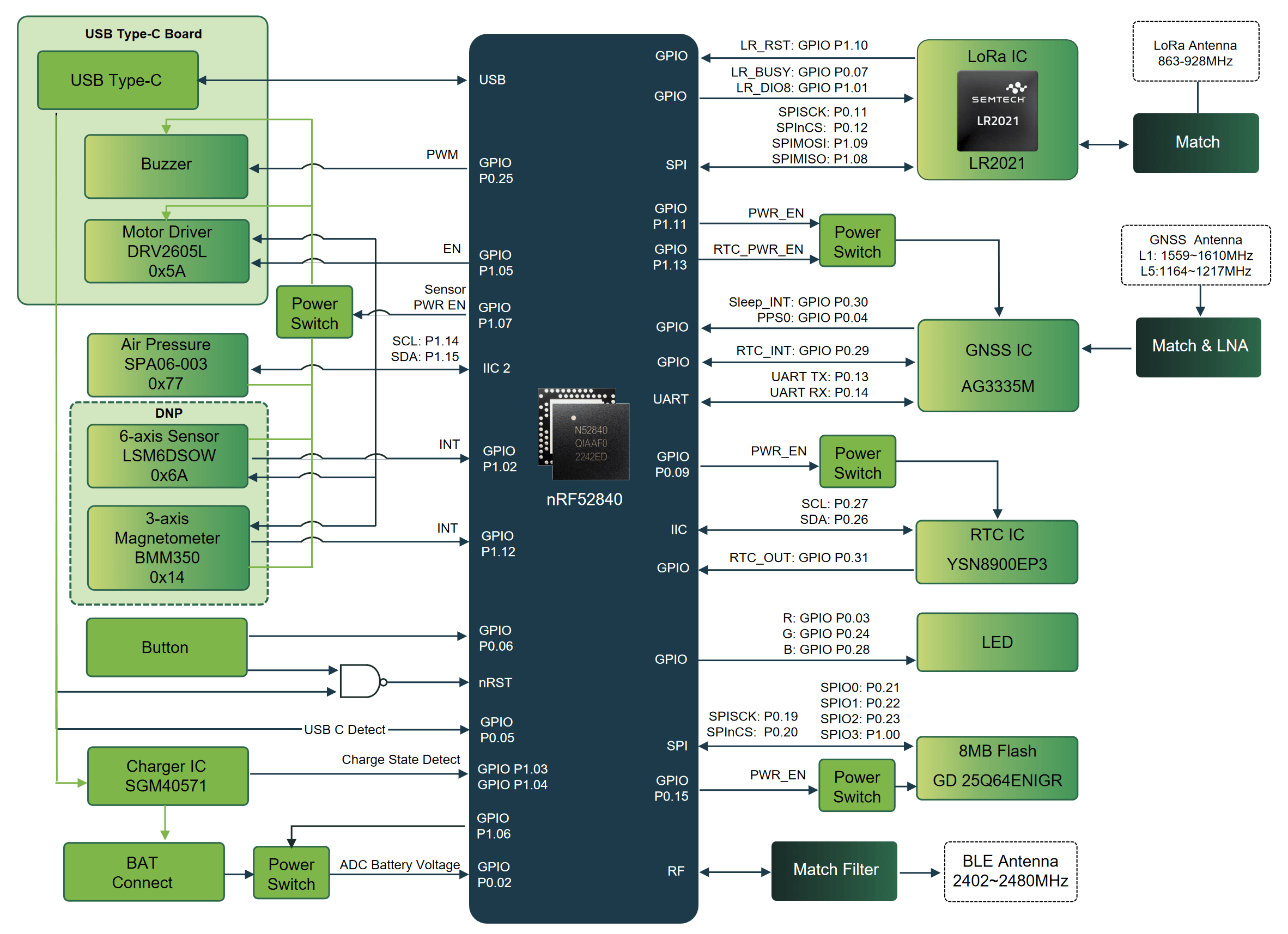Screen dimensions: 1288x934
Task: Click RTC_INT: GPIO P0.29 label
Action: (803, 351)
